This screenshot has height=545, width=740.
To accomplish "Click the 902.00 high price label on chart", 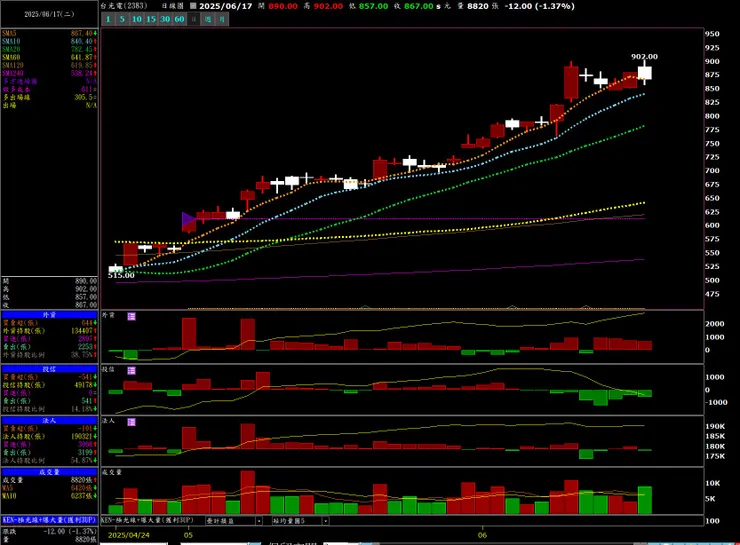I will click(644, 57).
